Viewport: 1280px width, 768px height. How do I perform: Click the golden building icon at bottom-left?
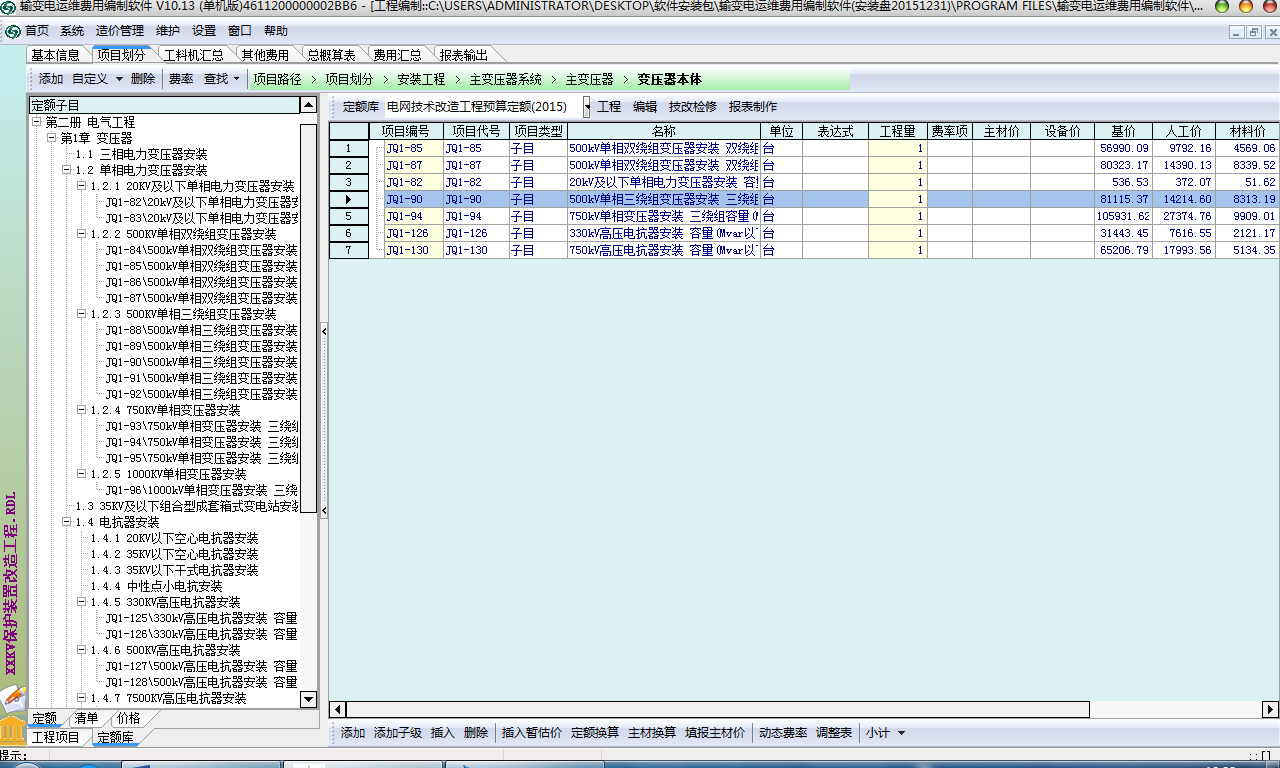pos(12,726)
